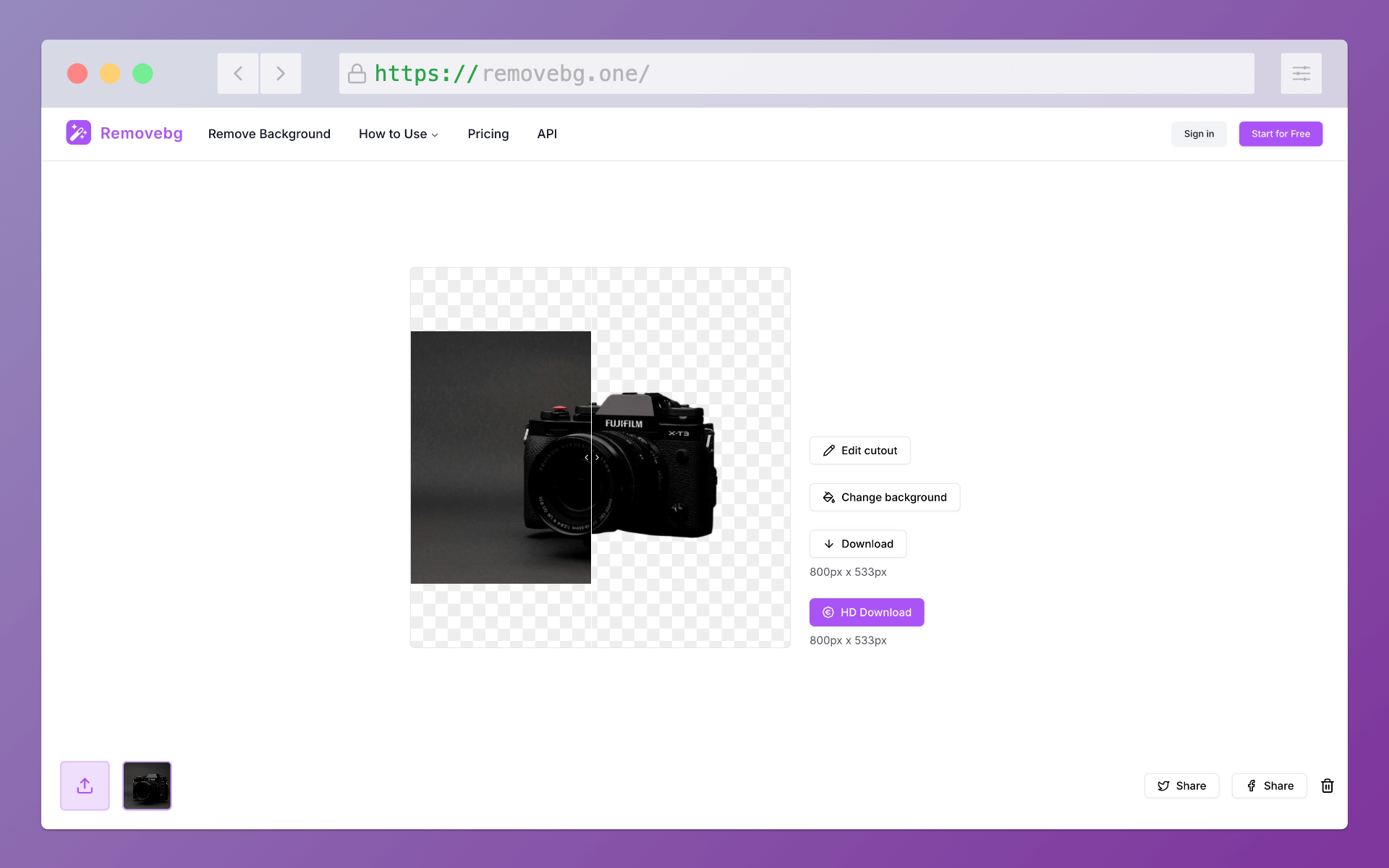
Task: Click the download arrow icon on Download
Action: click(x=828, y=544)
